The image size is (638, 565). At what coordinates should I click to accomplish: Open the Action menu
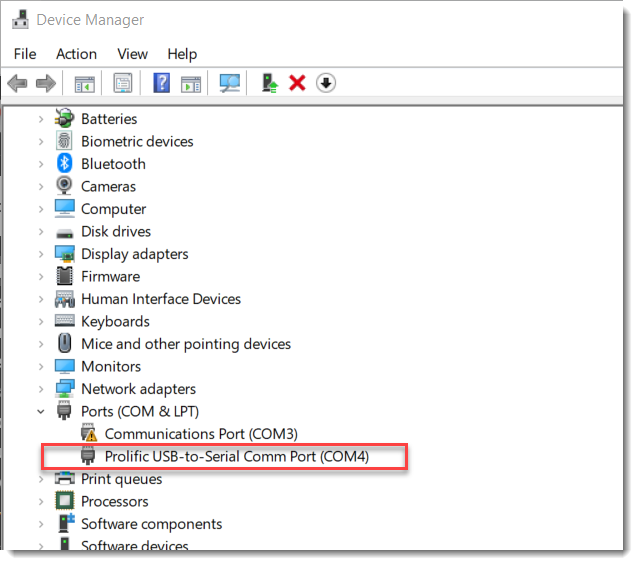click(76, 54)
